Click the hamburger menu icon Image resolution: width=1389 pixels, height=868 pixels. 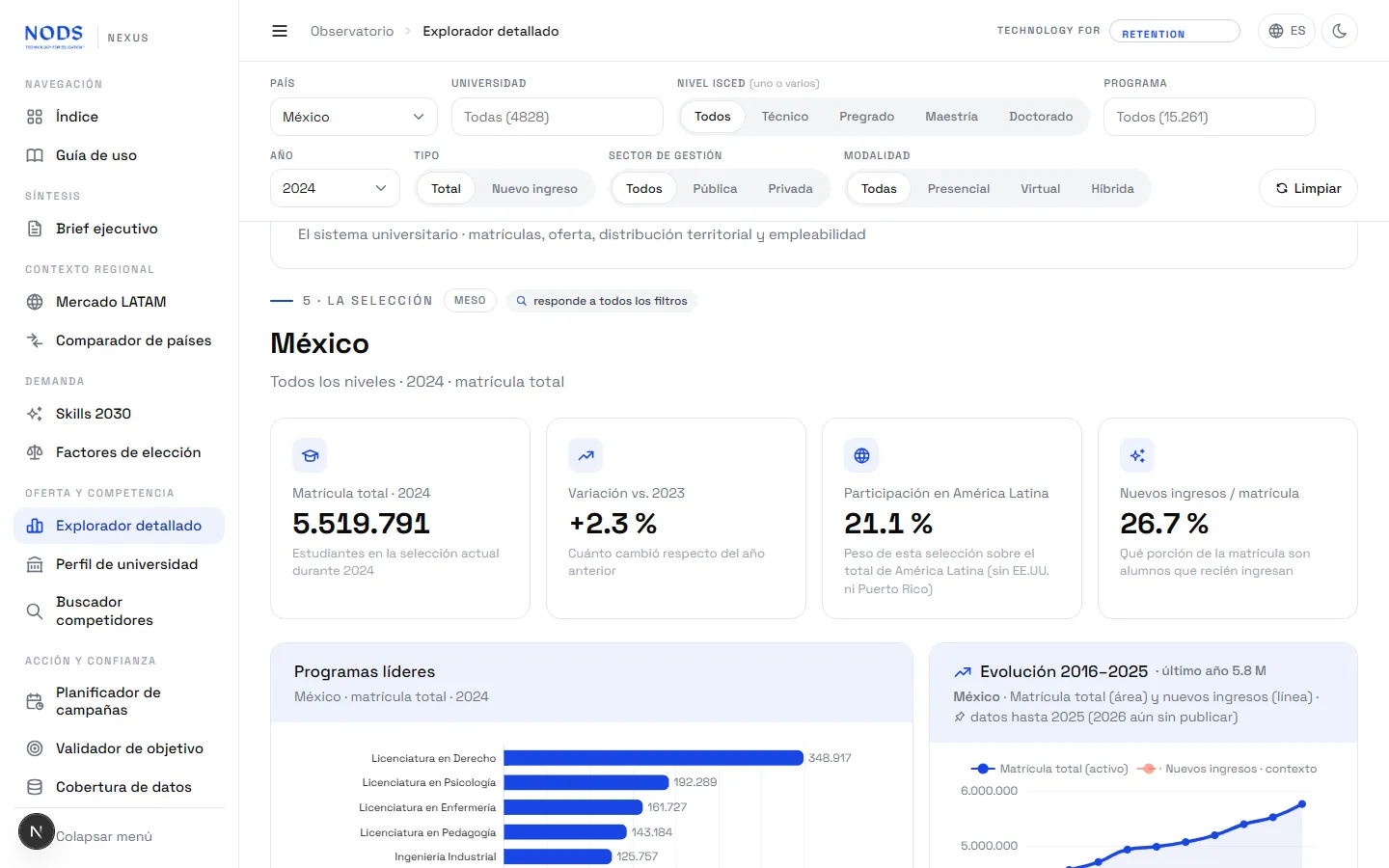[280, 31]
